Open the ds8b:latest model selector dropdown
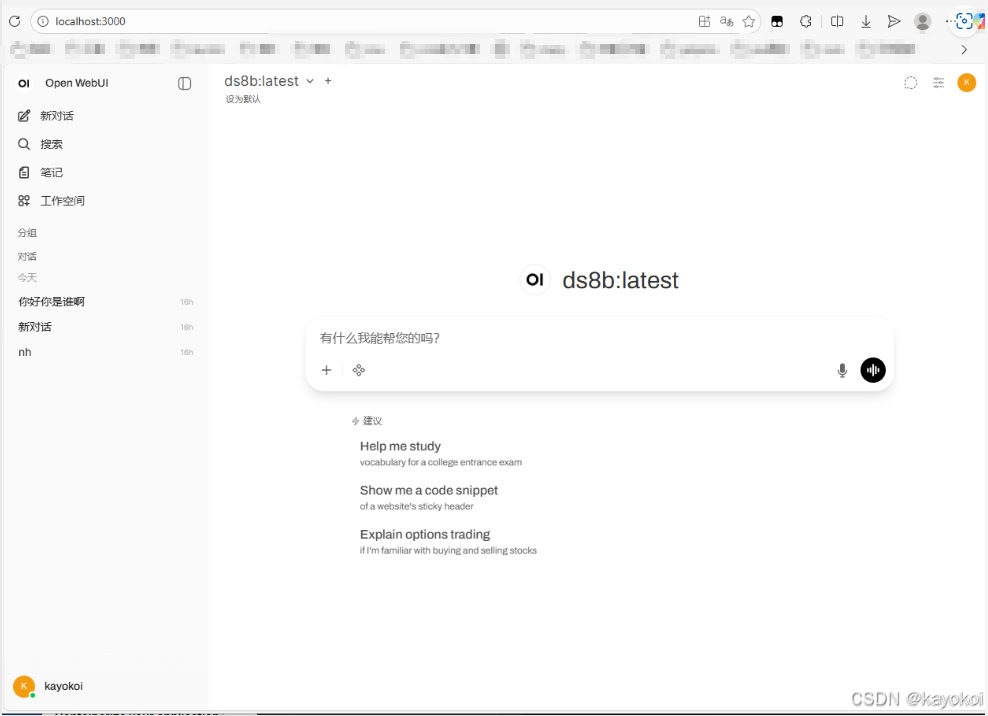The width and height of the screenshot is (988, 716). pyautogui.click(x=269, y=81)
